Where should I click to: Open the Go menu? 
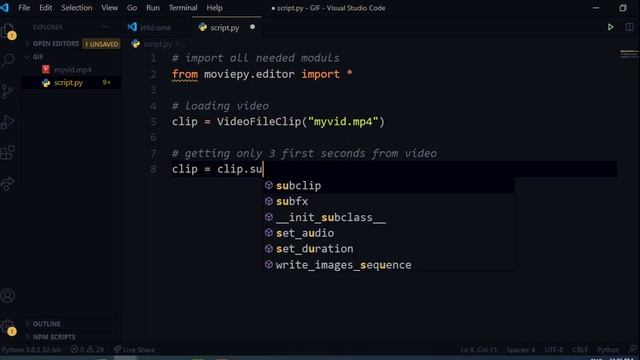pyautogui.click(x=131, y=7)
